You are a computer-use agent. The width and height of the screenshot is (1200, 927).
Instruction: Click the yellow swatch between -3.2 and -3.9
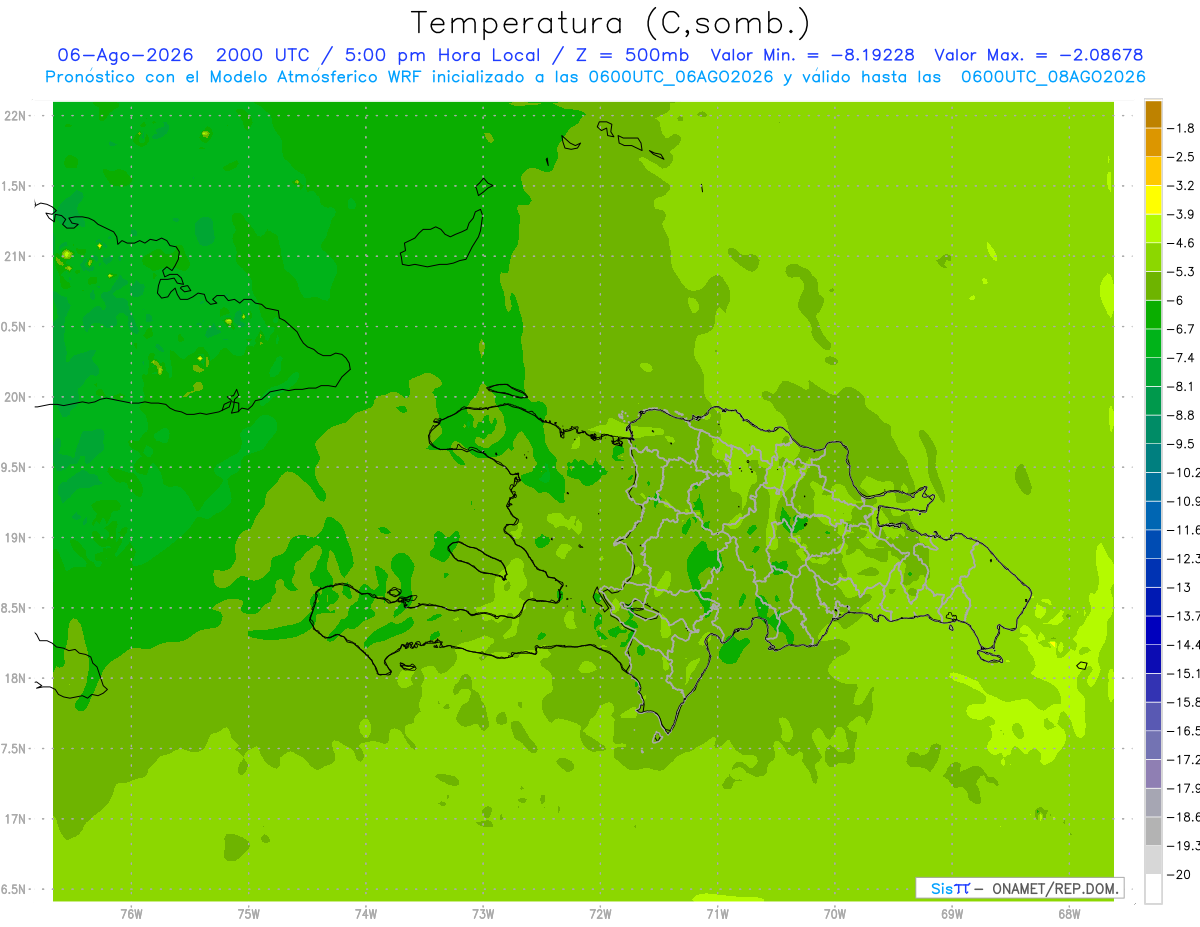click(x=1153, y=200)
